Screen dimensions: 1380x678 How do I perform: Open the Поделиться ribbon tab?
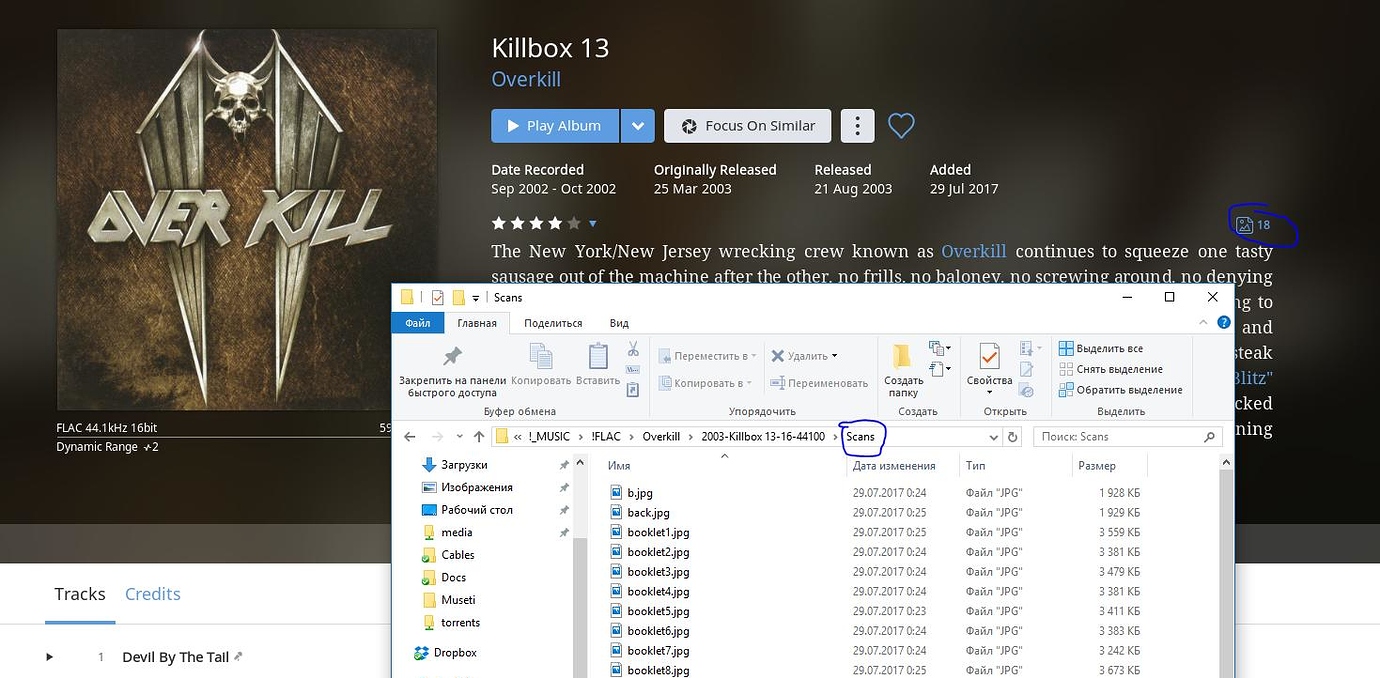coord(553,323)
